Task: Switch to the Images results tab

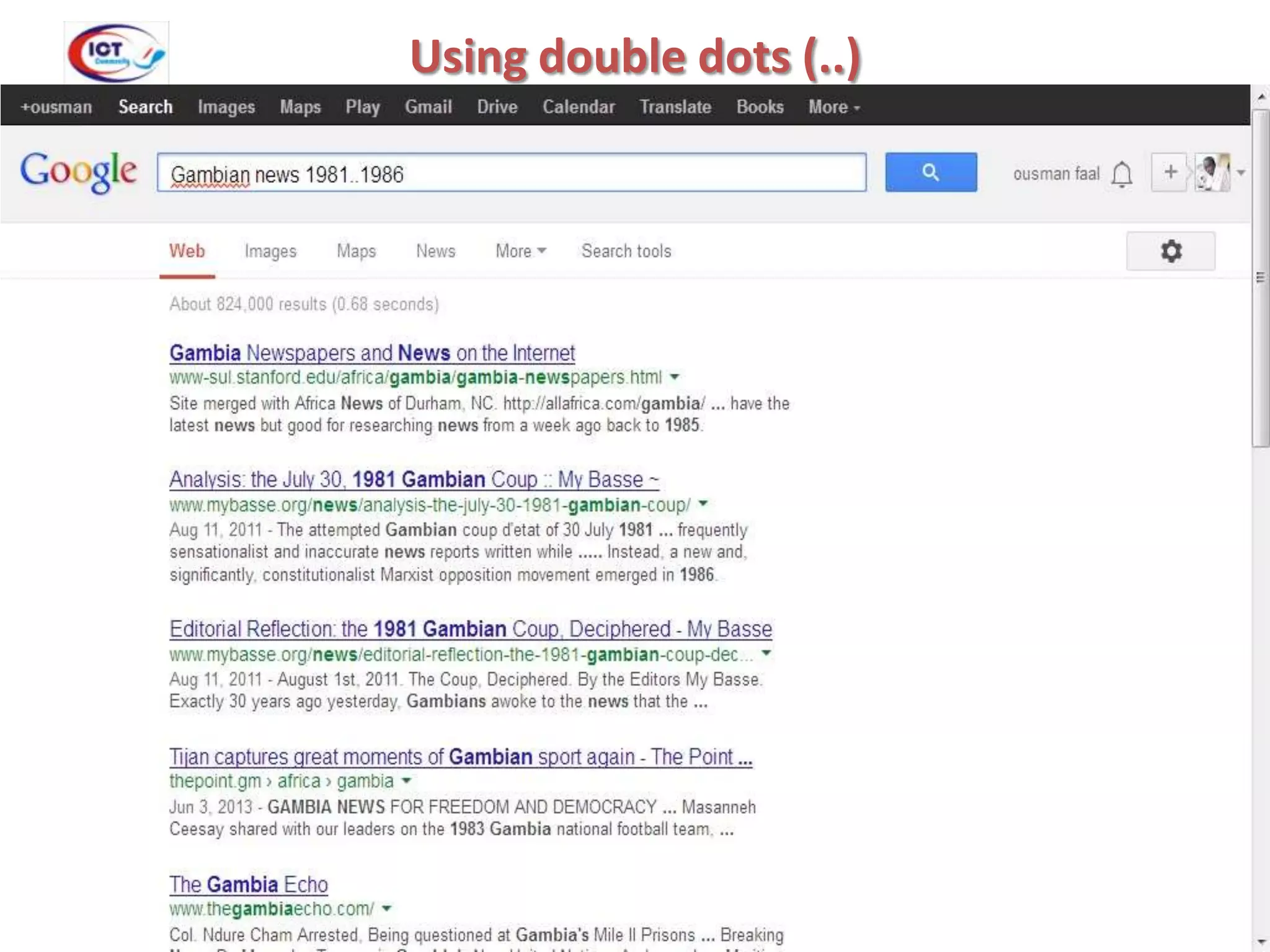Action: tap(270, 251)
